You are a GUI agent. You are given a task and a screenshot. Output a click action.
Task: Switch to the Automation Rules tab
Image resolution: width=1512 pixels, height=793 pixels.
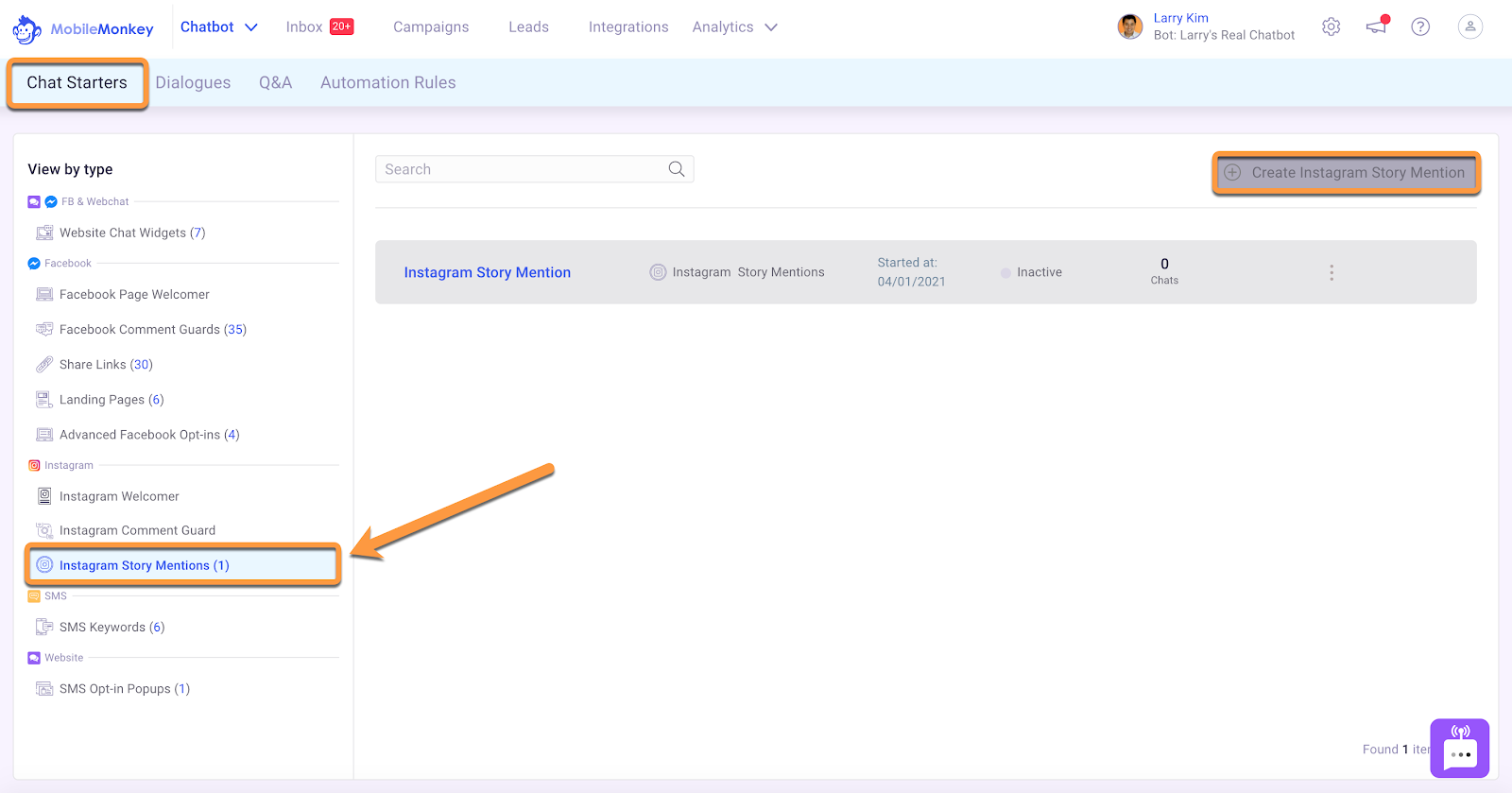pos(388,82)
